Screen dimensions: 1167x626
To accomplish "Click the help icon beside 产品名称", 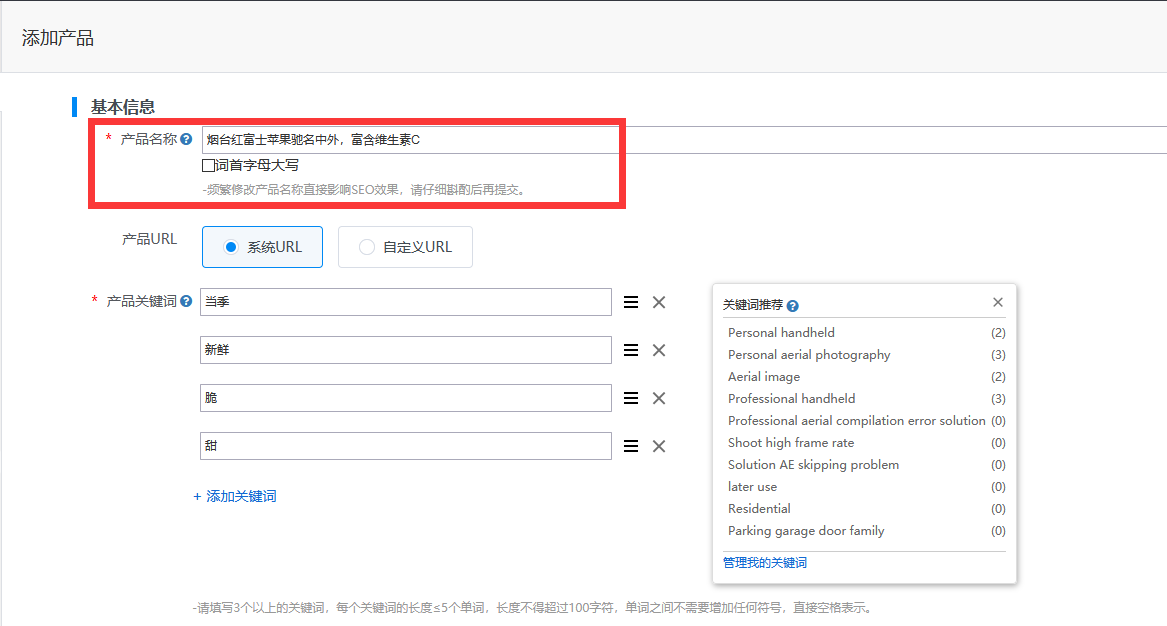I will click(x=186, y=140).
